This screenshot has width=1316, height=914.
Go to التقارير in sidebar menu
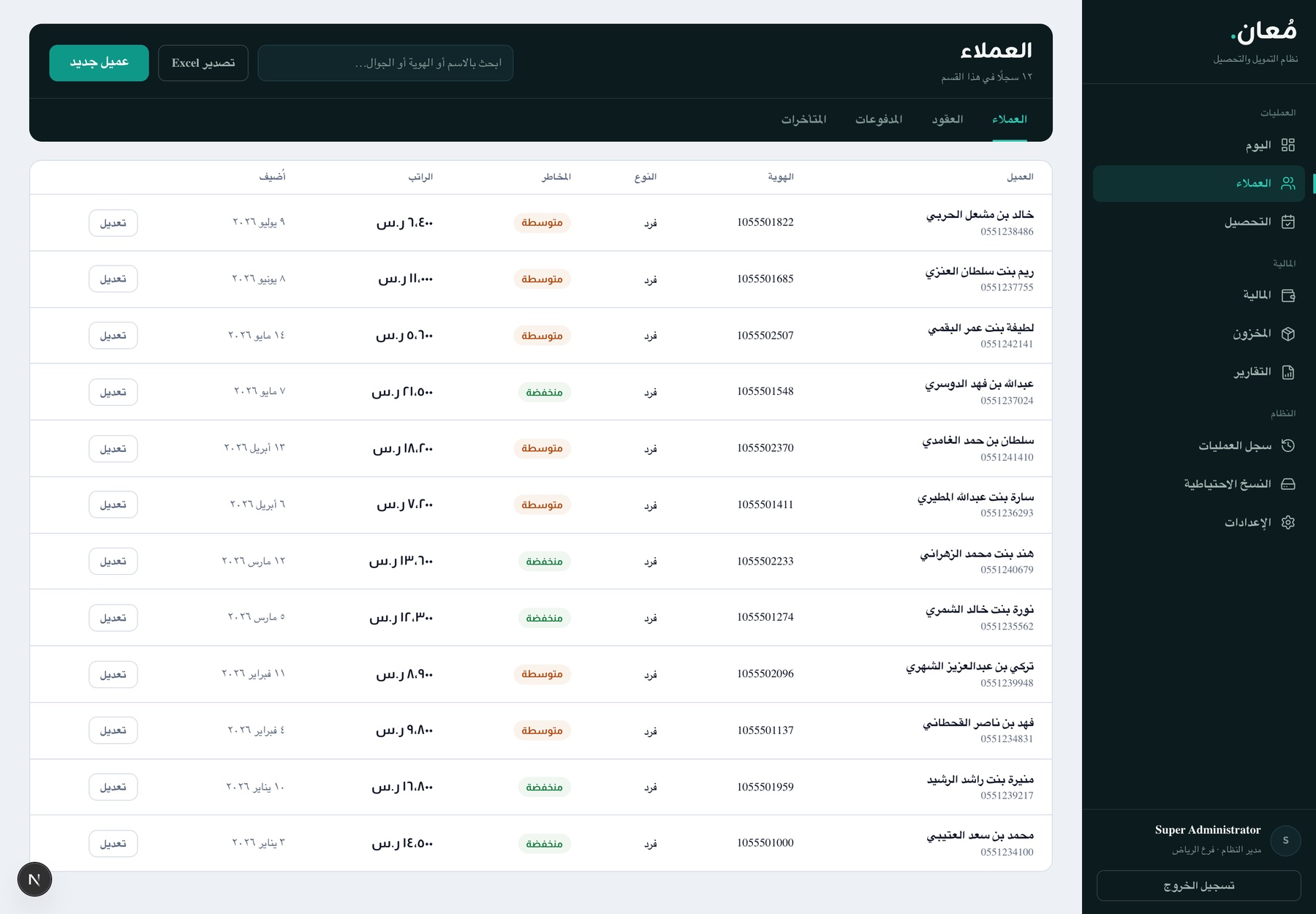(1199, 372)
